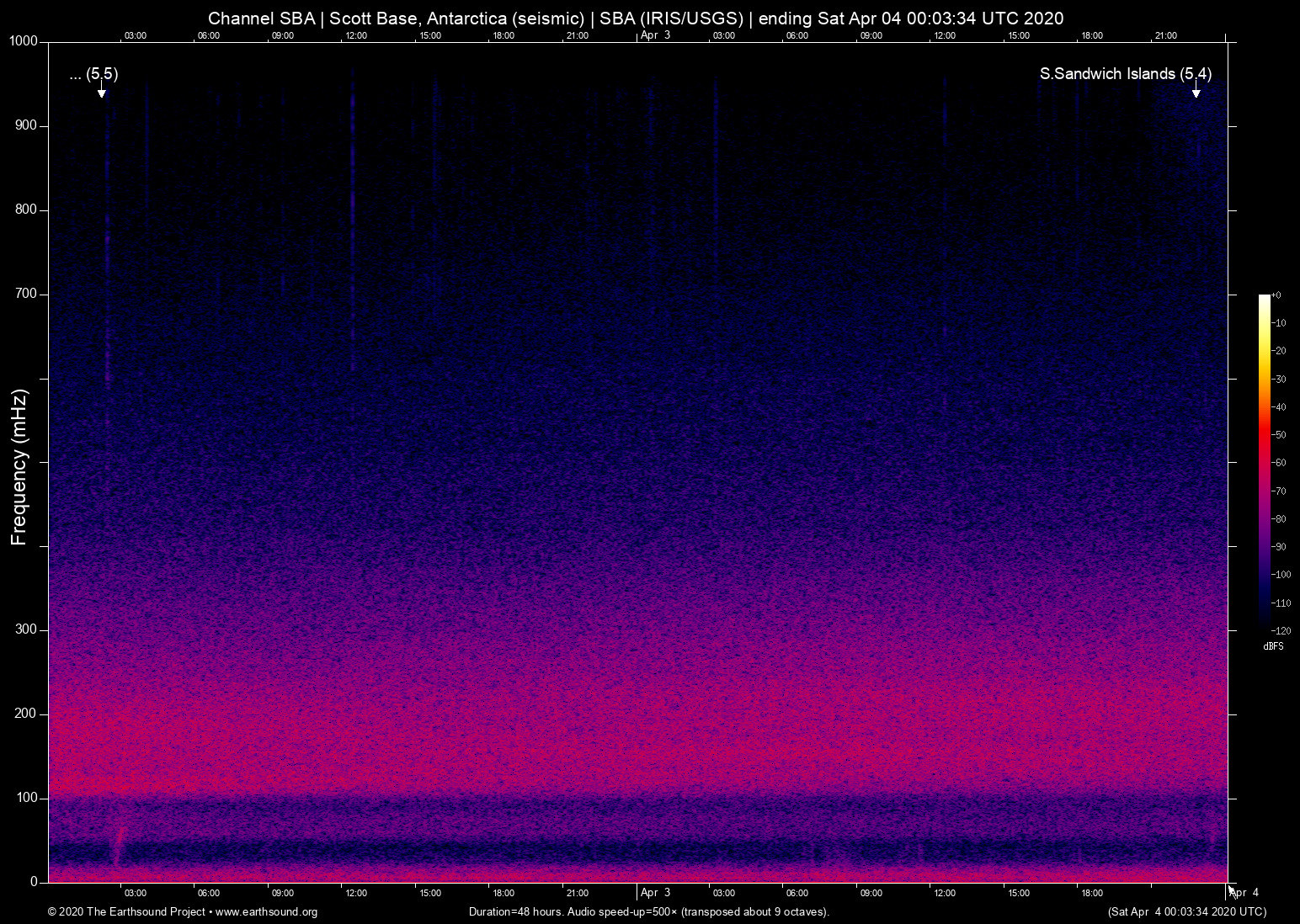Click the 1000 mark on the frequency axis
The width and height of the screenshot is (1300, 924).
tap(22, 40)
